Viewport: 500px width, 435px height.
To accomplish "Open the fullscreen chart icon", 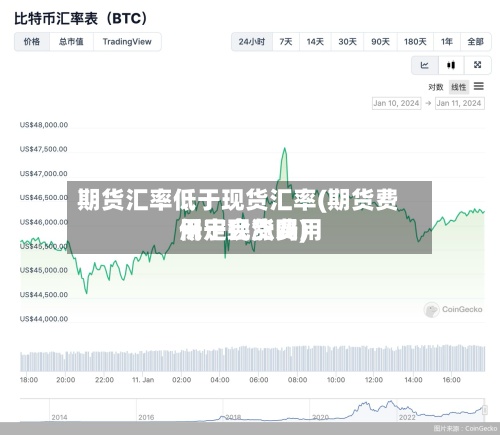I will click(x=477, y=65).
